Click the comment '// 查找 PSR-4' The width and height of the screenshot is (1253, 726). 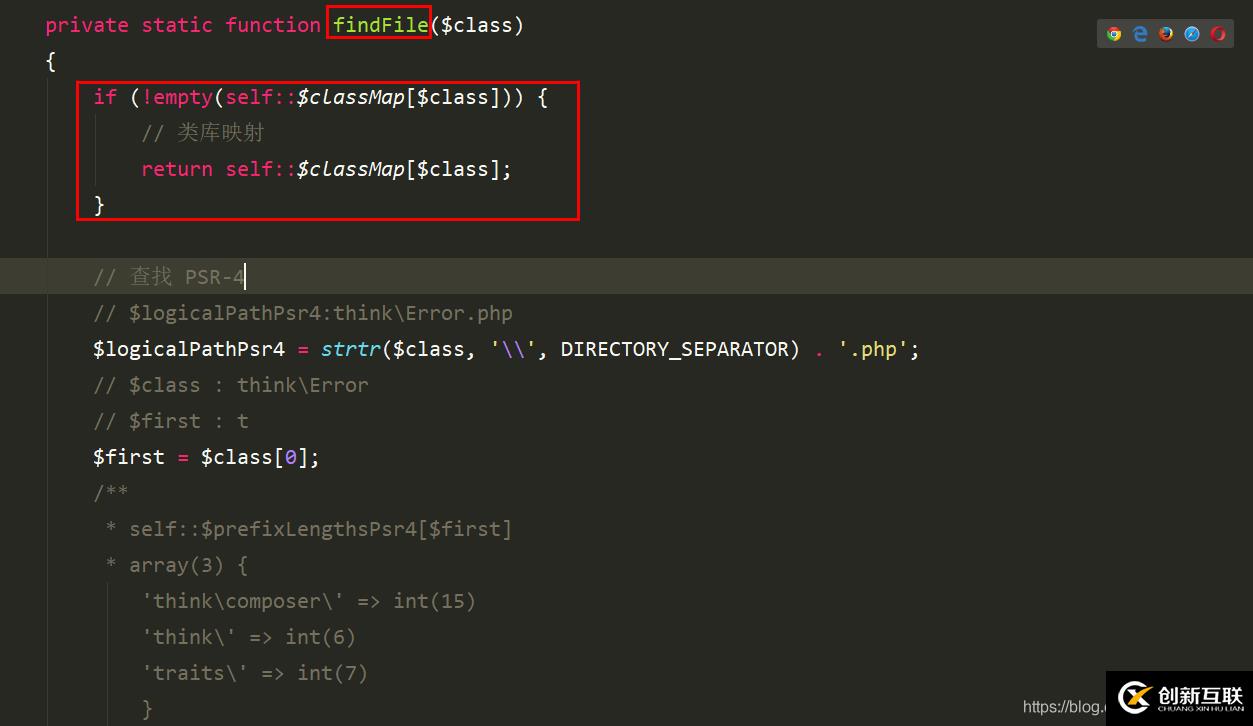(x=169, y=277)
